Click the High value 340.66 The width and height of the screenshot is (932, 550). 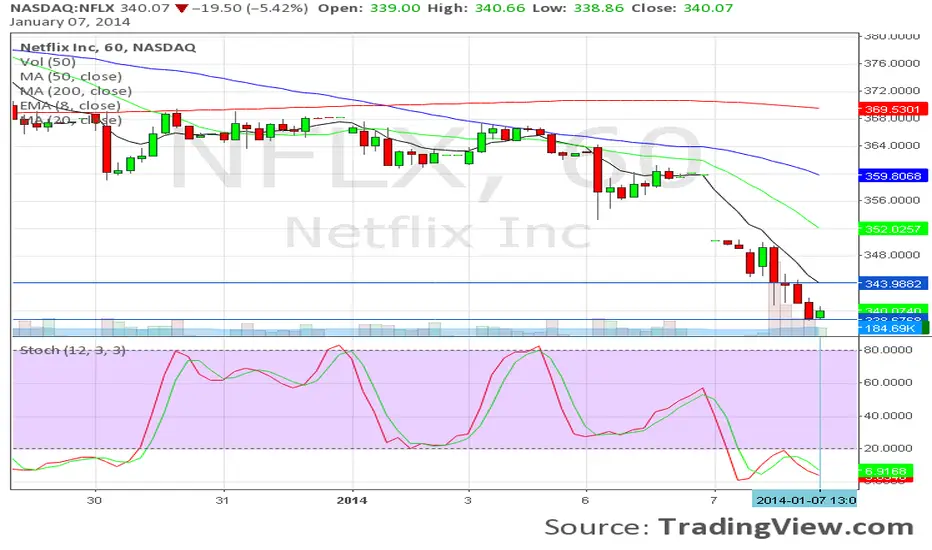pyautogui.click(x=500, y=8)
